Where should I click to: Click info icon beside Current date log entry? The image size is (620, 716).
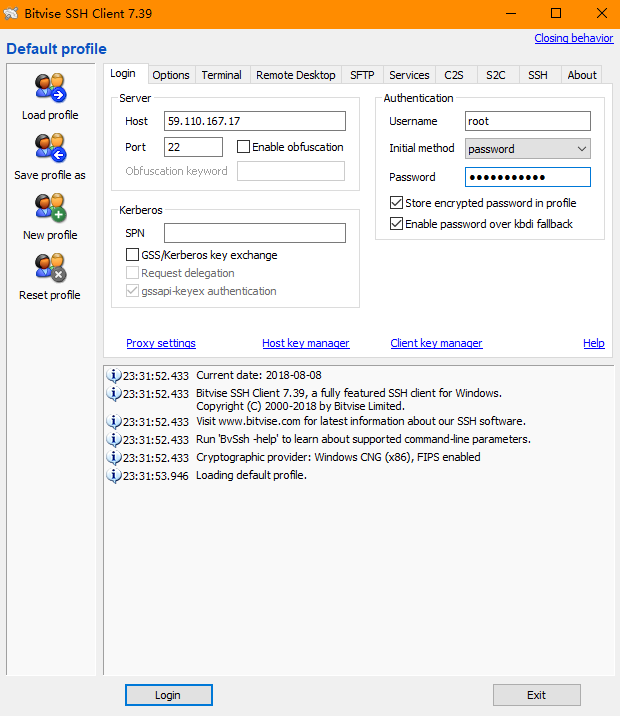(x=114, y=375)
